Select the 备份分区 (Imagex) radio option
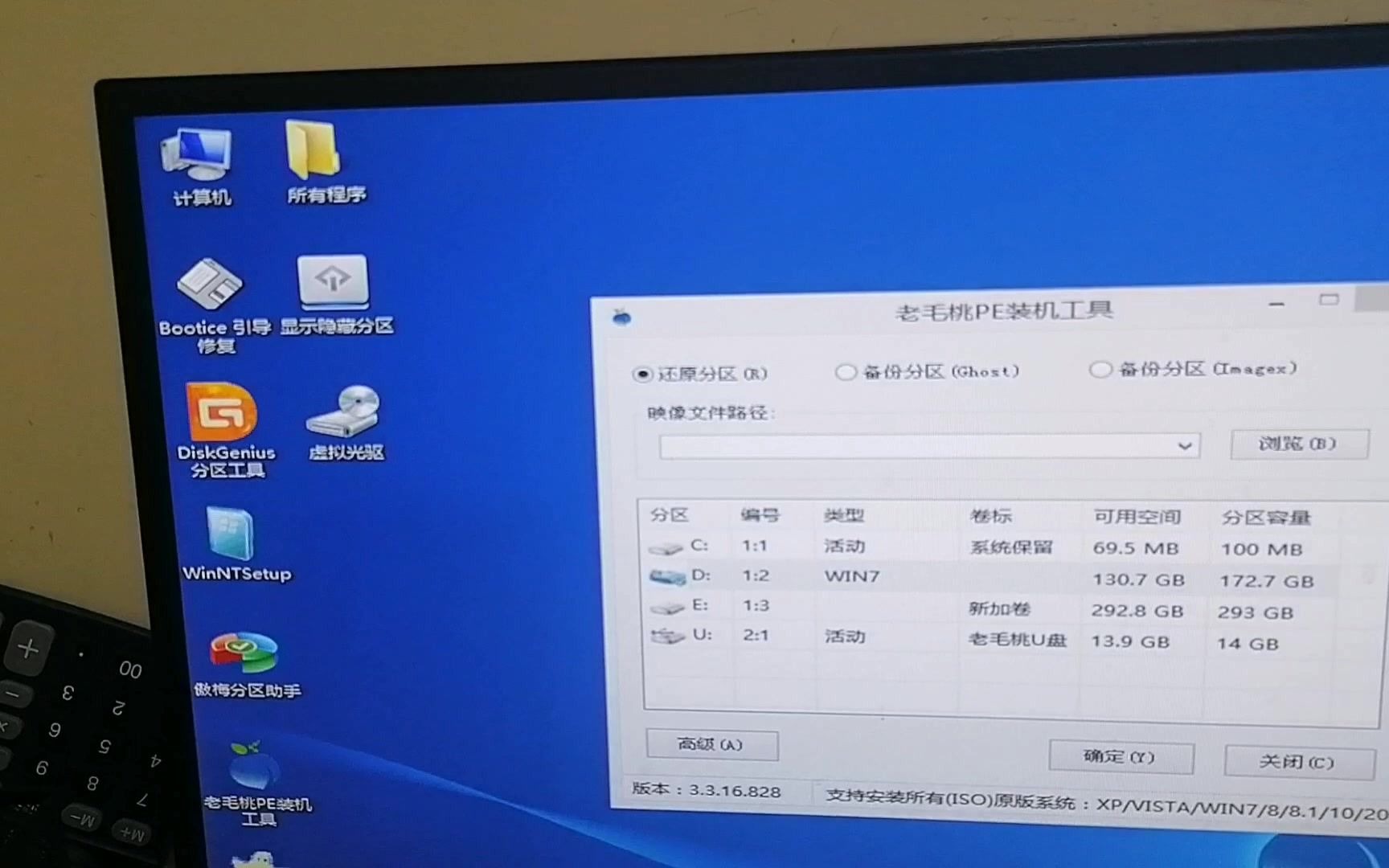The image size is (1389, 868). 1193,369
